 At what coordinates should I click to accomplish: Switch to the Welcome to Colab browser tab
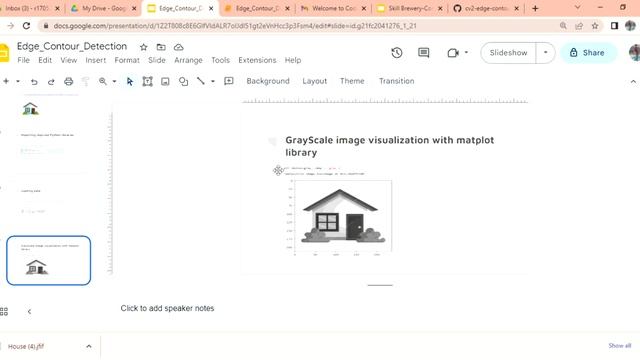coord(334,8)
